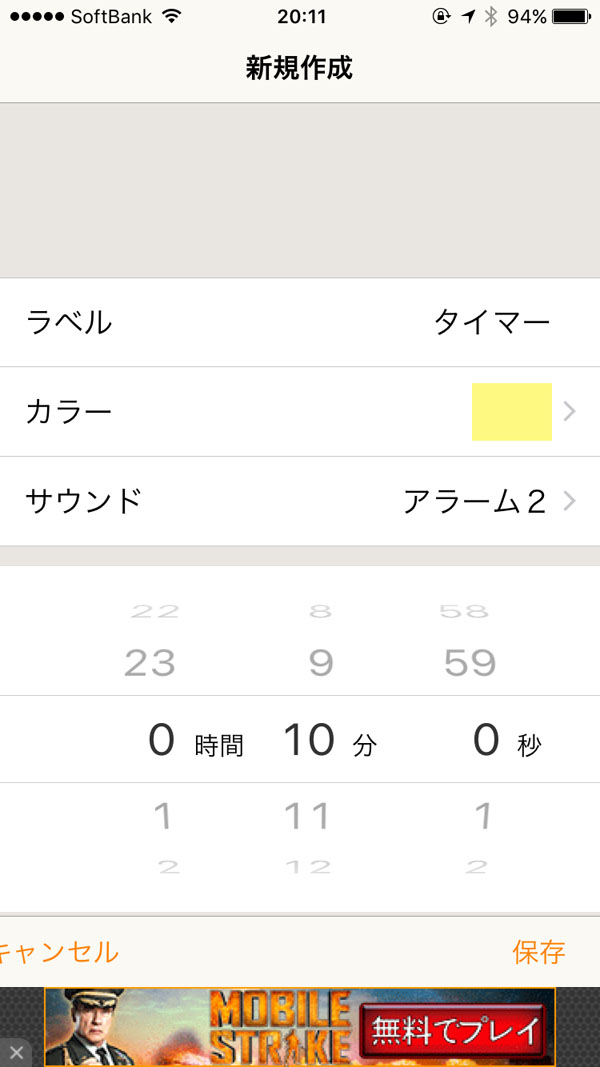Viewport: 600px width, 1067px height.
Task: Tap the rotation lock status icon
Action: pos(441,16)
